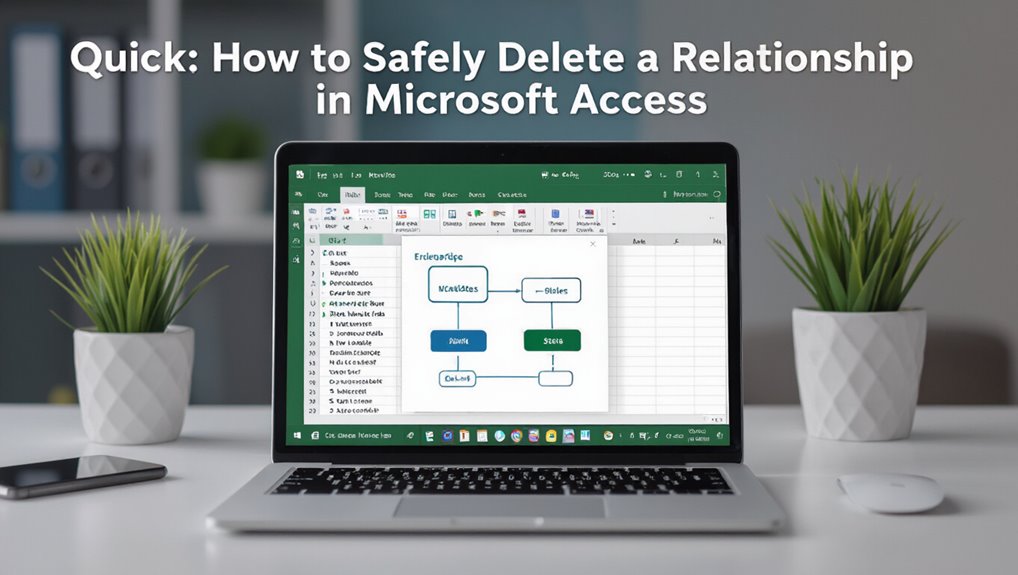Close the relationship diagram dialog
This screenshot has height=575, width=1018.
(592, 244)
